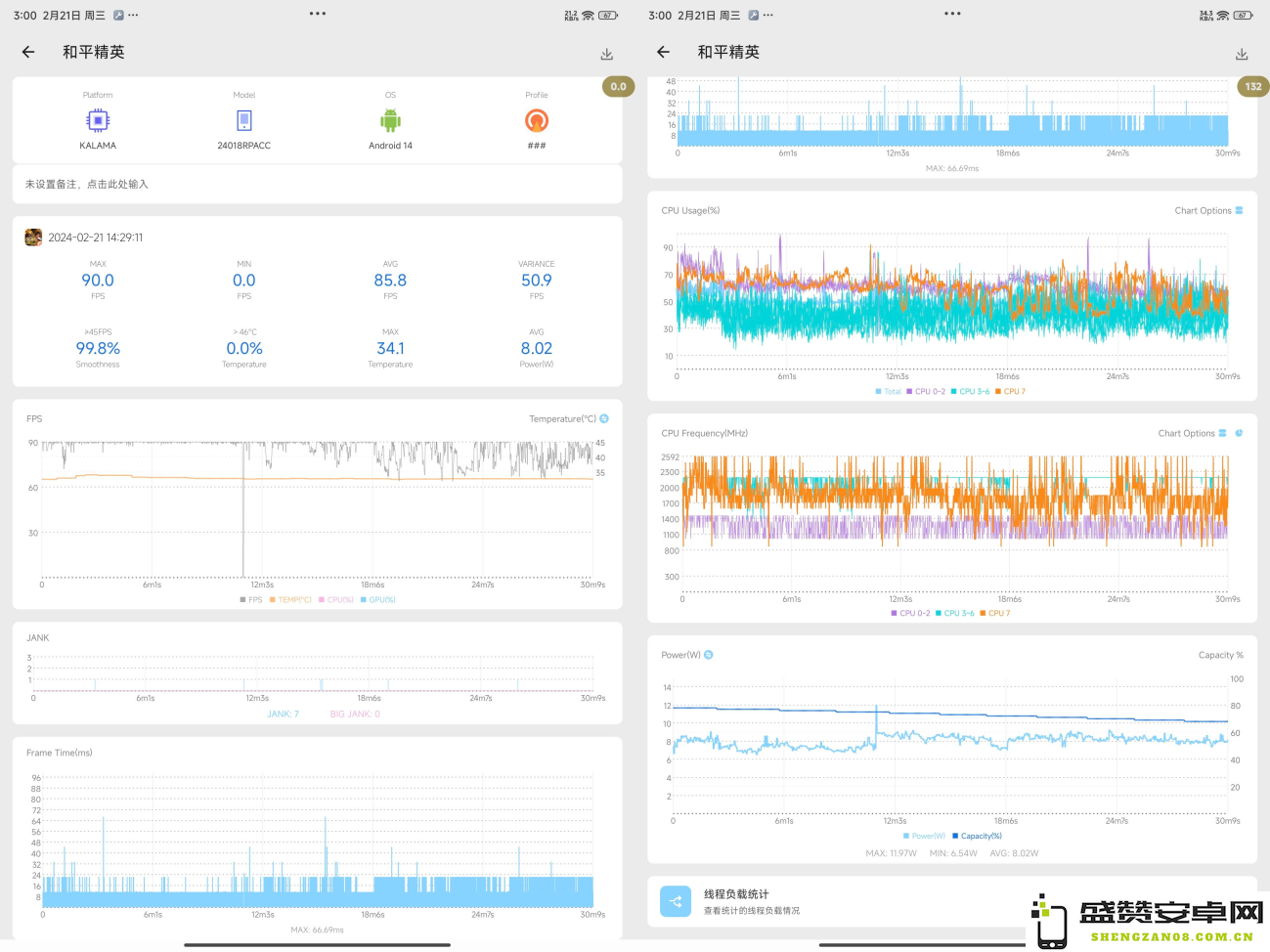Tap the 0.0 floating badge in left panel
Screen dimensions: 1270x952
click(x=619, y=87)
